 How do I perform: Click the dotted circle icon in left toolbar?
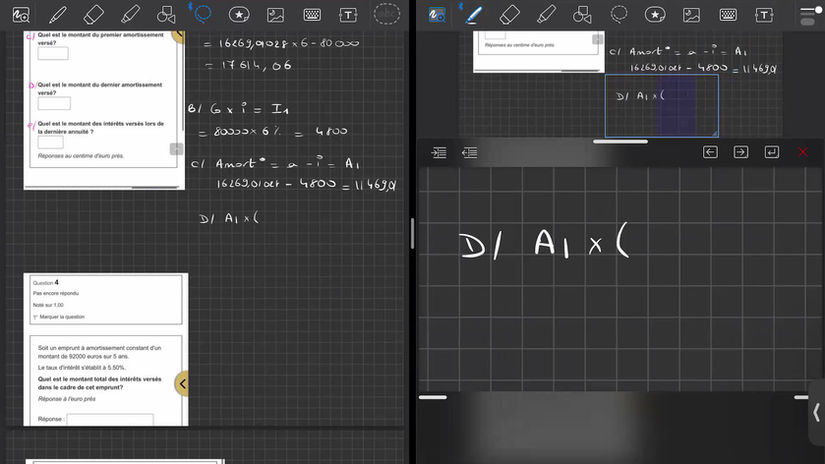click(387, 14)
